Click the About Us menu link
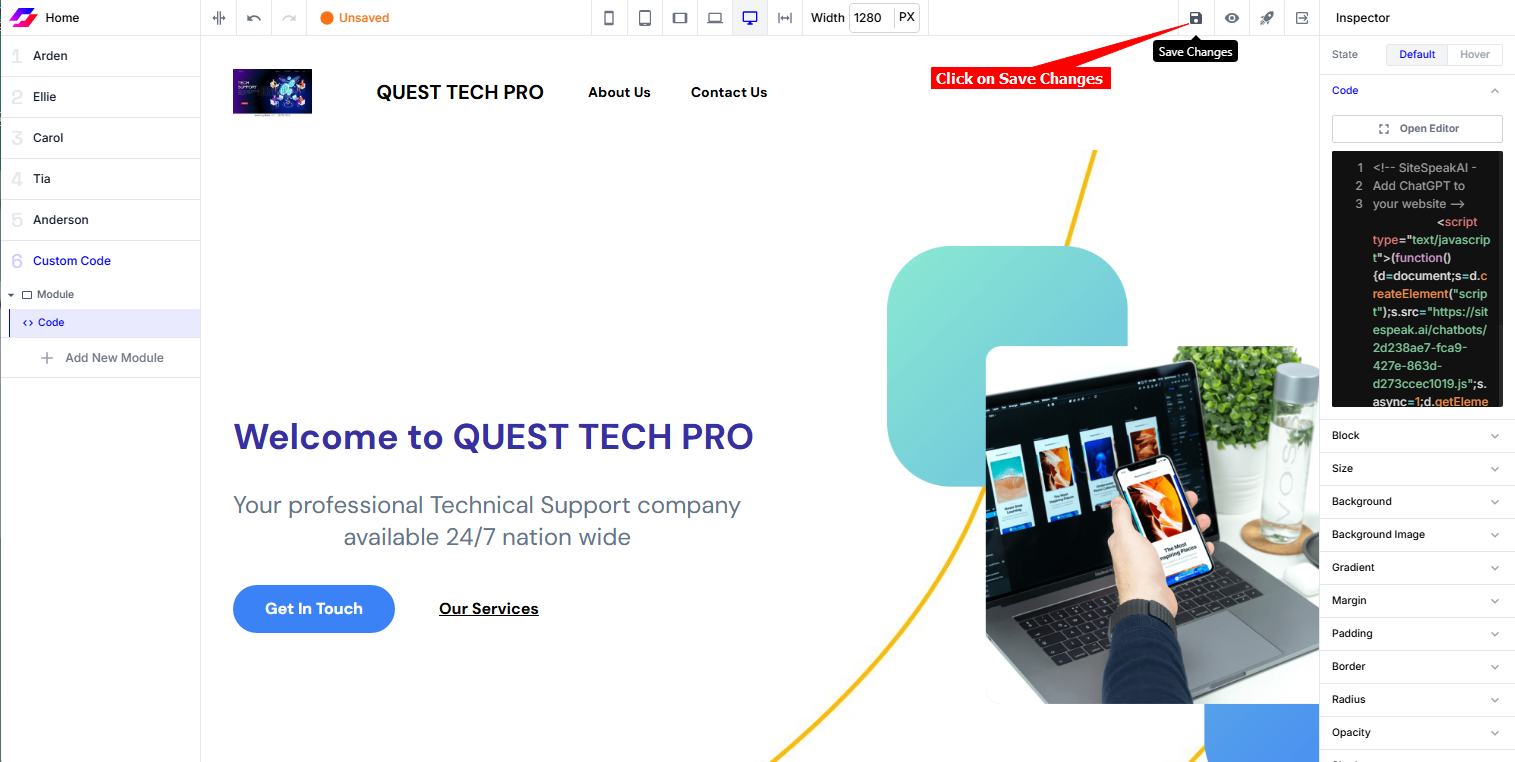 click(619, 92)
